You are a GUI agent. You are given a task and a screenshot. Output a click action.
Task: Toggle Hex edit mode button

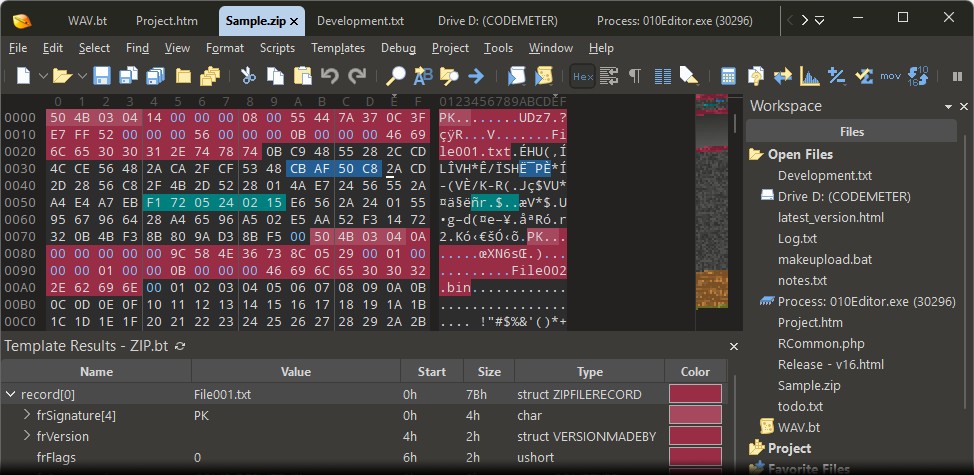point(582,76)
